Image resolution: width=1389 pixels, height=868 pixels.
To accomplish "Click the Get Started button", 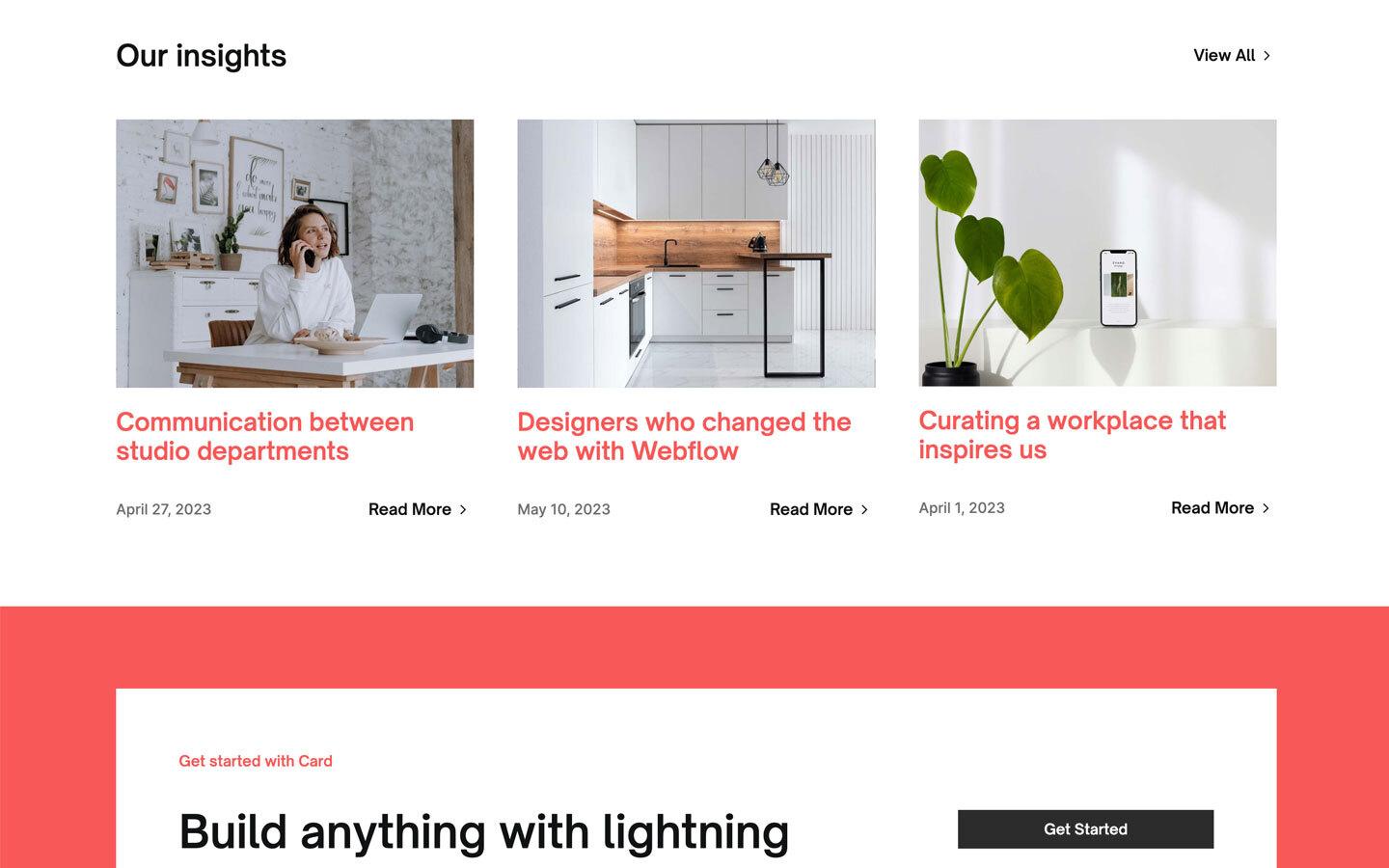I will pos(1085,828).
